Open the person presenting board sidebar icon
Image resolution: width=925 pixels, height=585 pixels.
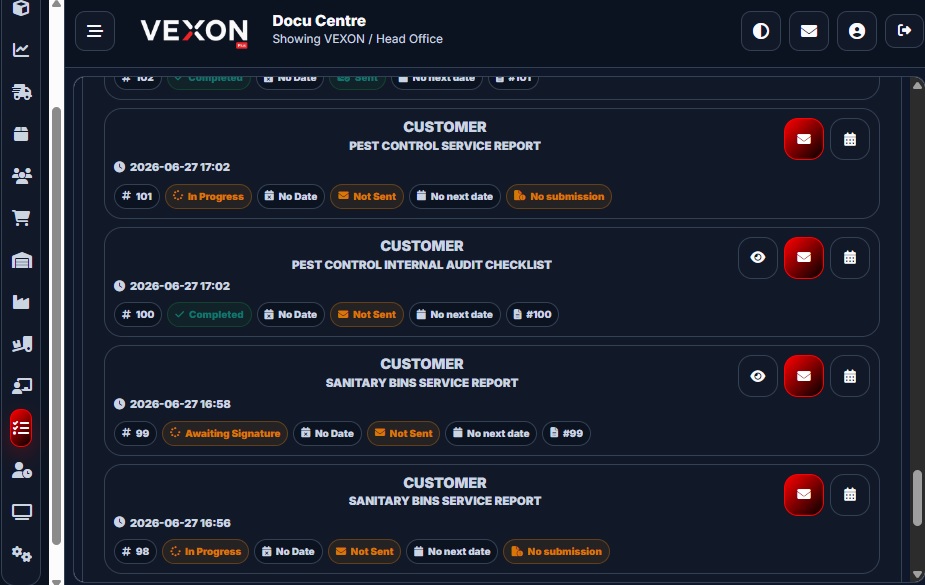[21, 386]
